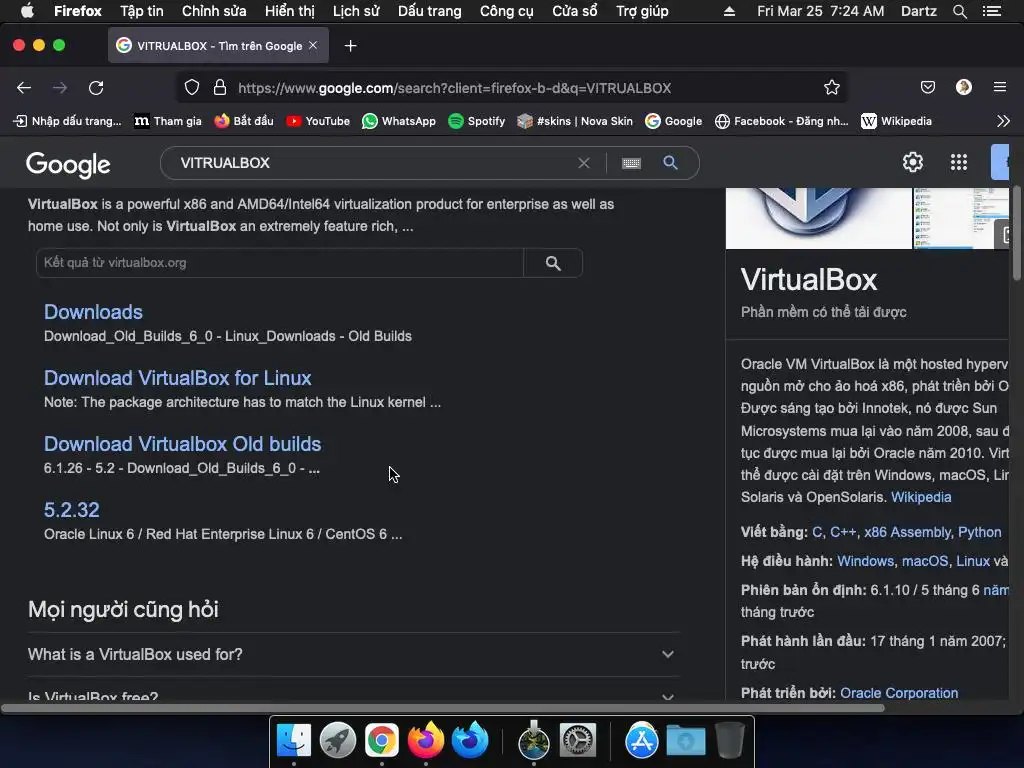Open System Preferences in the Dock
Screen dimensions: 1024x768
coord(578,741)
